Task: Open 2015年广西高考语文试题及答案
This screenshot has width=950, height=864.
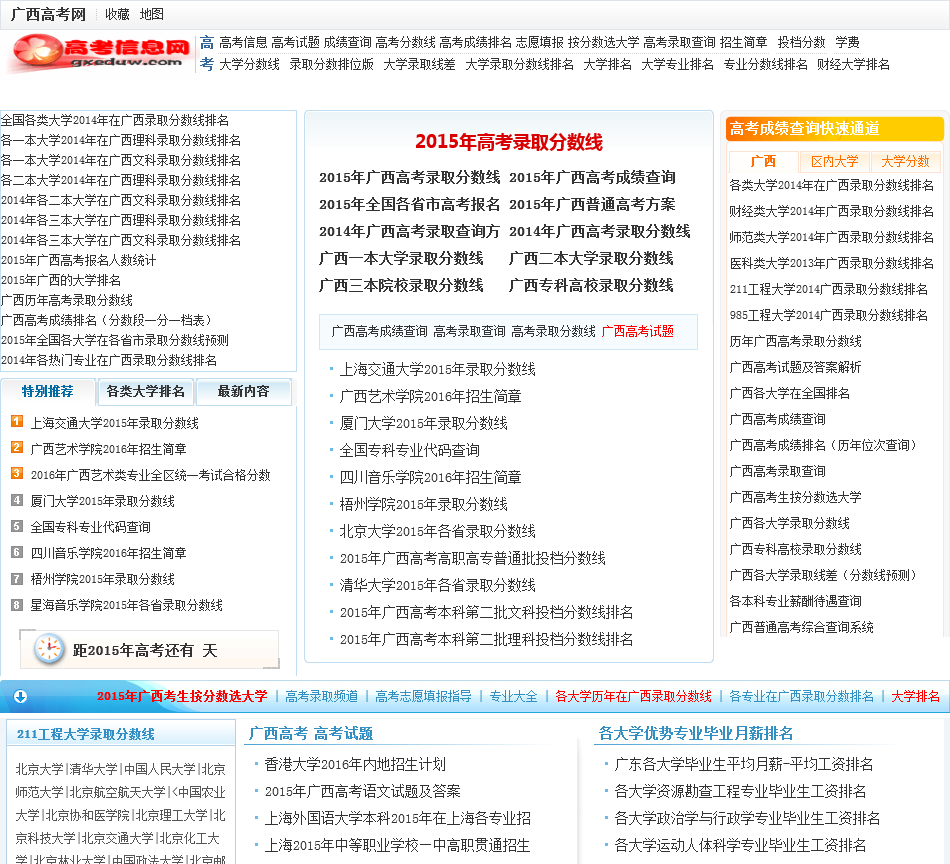Action: click(362, 791)
